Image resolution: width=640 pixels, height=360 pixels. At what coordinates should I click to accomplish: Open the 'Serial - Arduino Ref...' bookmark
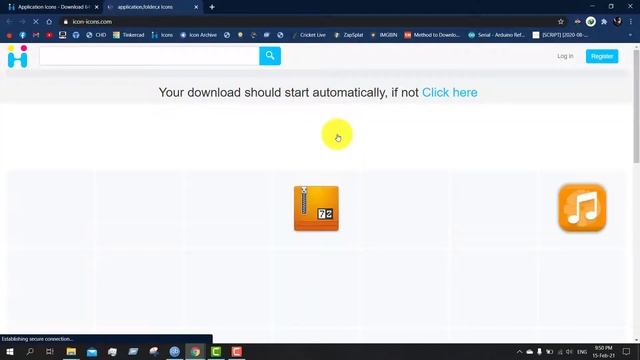pyautogui.click(x=496, y=35)
